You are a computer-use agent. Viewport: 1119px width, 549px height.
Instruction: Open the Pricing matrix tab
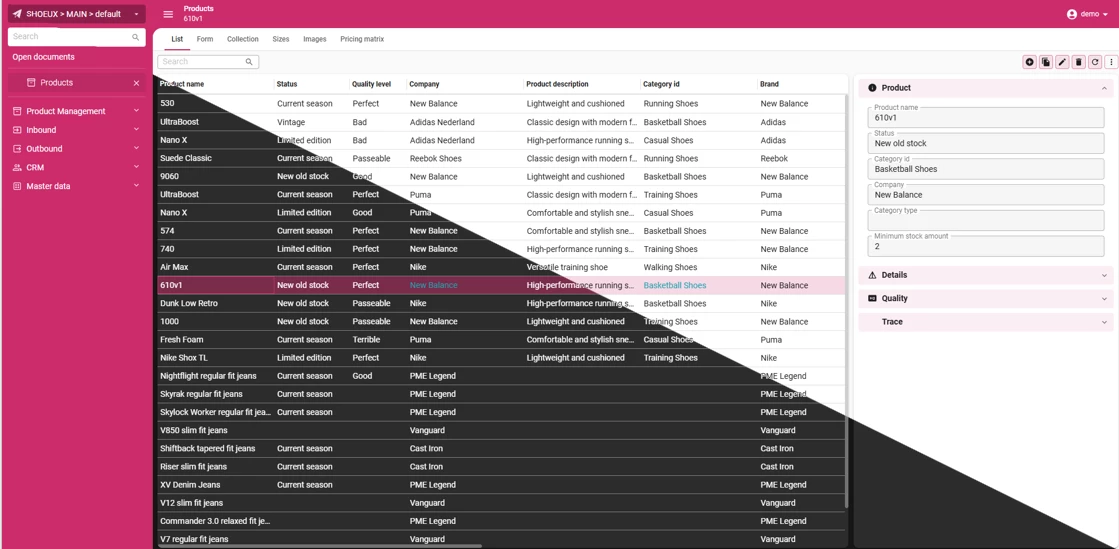point(362,39)
